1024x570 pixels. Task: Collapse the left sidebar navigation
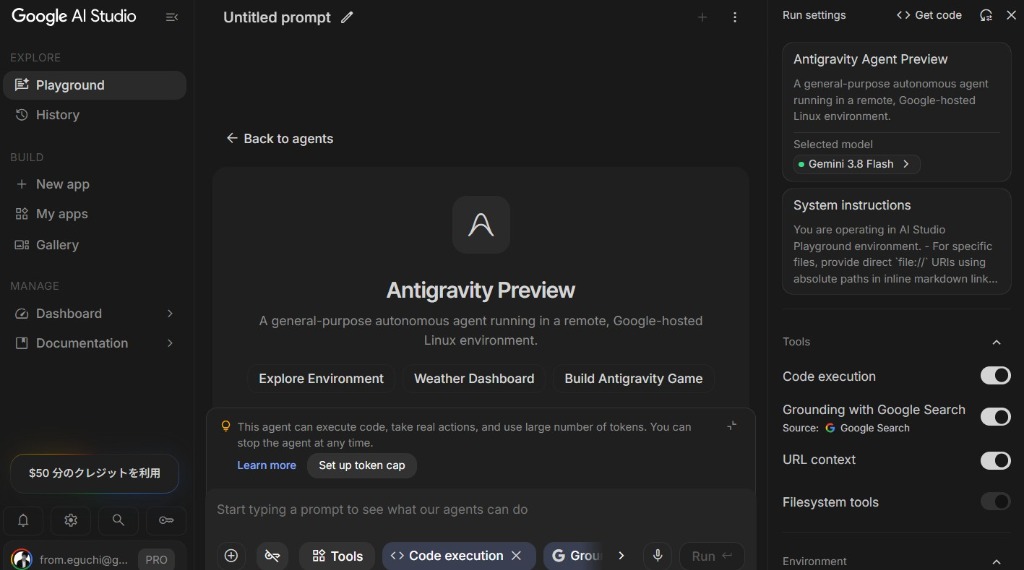[x=172, y=17]
